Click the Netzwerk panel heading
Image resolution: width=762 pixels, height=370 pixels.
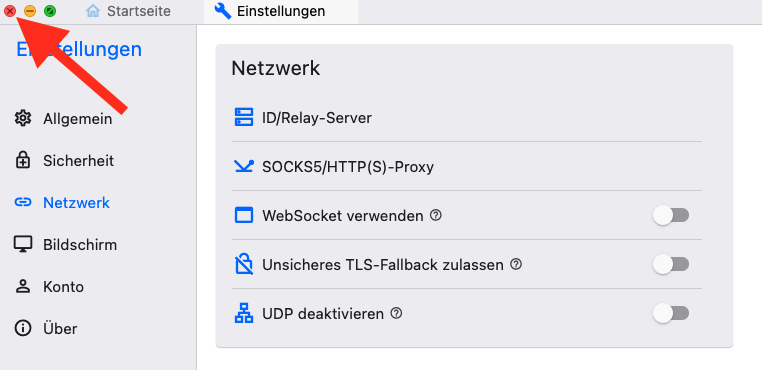276,68
